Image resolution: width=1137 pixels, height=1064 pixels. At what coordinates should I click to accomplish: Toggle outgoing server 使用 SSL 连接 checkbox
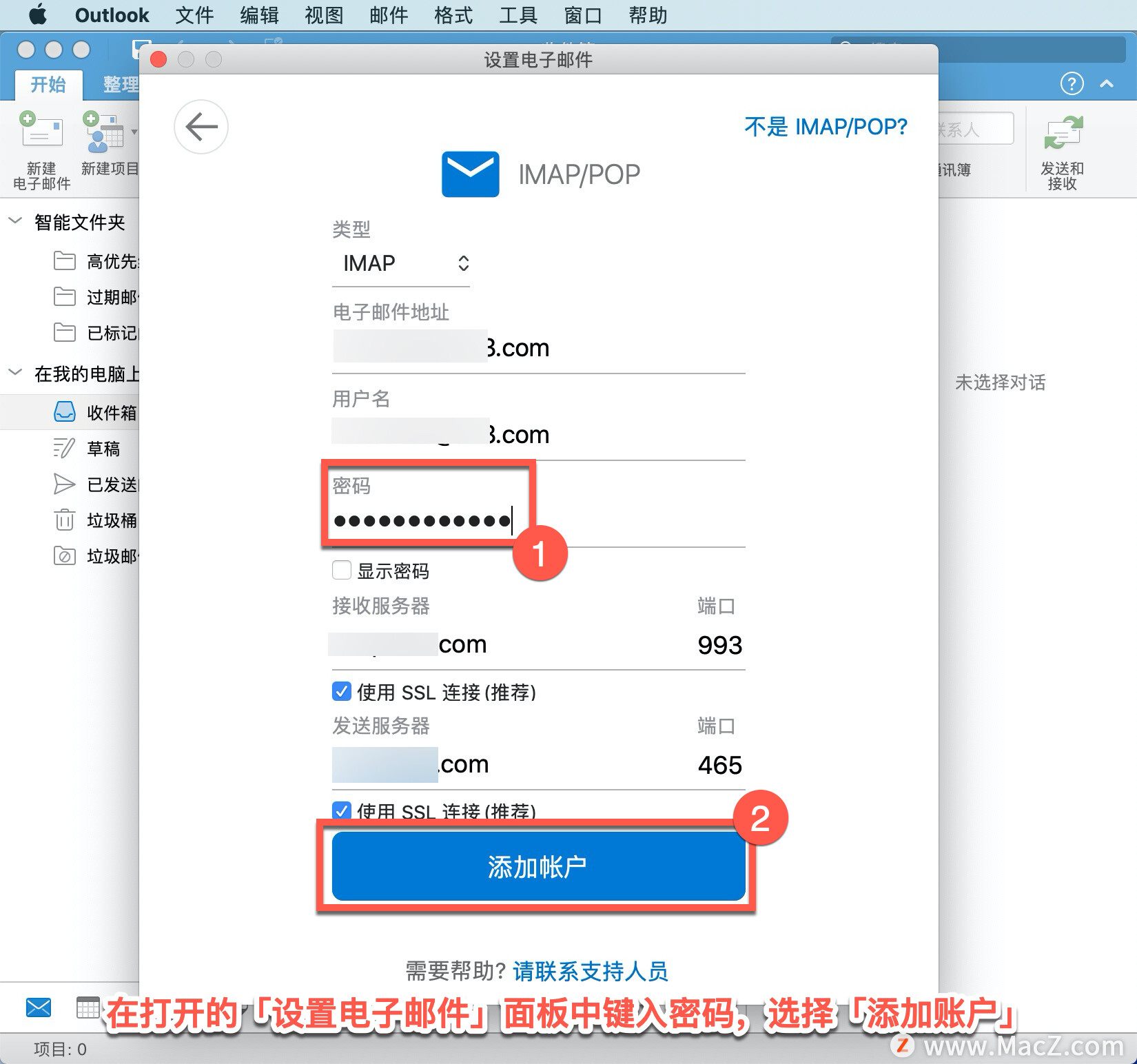[x=342, y=810]
